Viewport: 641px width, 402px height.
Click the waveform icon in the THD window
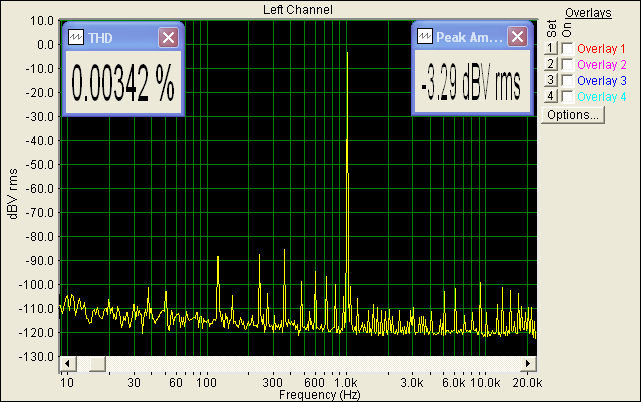click(76, 38)
